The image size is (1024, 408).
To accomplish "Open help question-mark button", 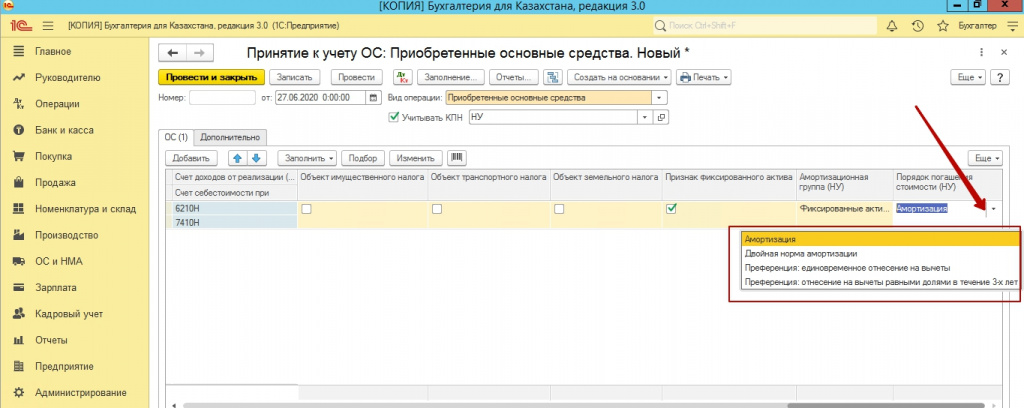I will pos(1000,77).
